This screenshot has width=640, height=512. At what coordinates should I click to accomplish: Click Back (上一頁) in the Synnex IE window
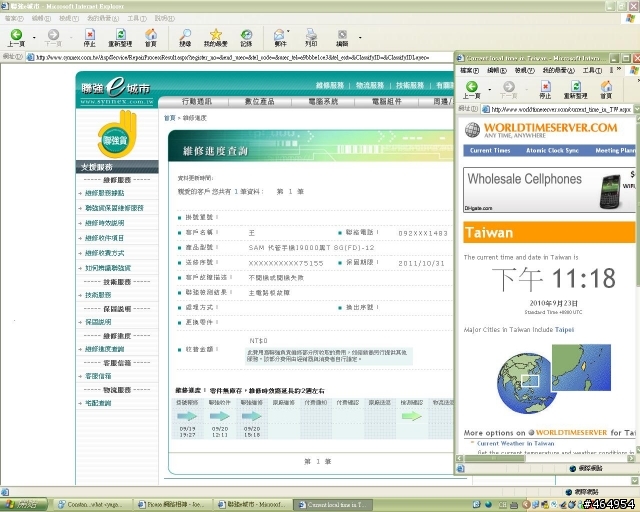coord(16,38)
